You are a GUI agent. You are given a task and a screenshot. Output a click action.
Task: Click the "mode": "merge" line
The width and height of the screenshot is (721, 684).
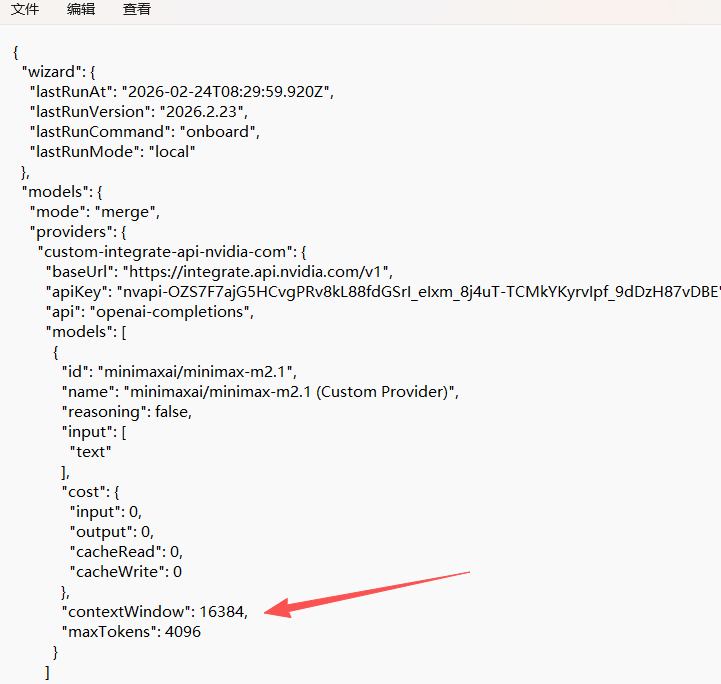95,212
